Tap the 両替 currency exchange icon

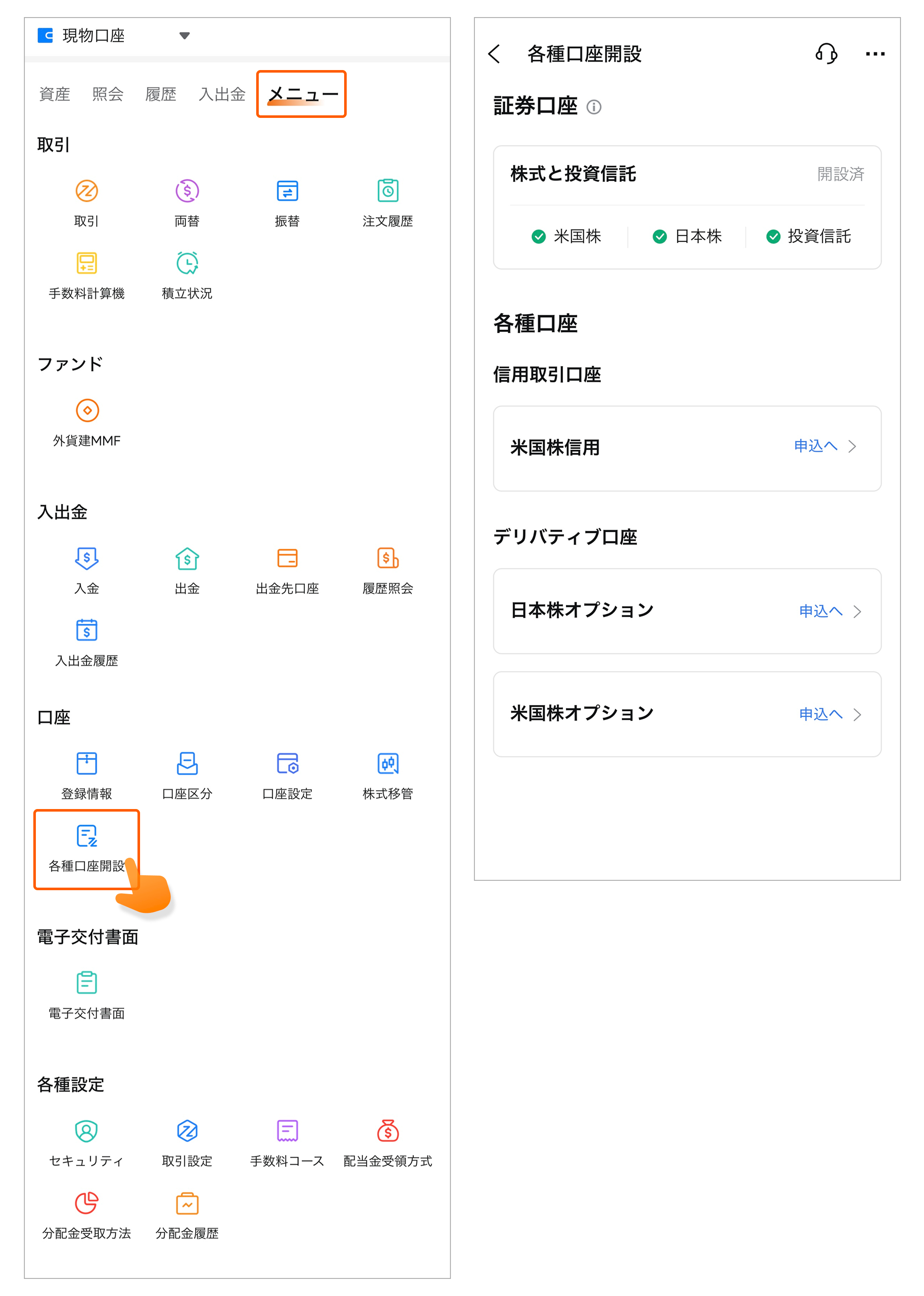coord(187,191)
